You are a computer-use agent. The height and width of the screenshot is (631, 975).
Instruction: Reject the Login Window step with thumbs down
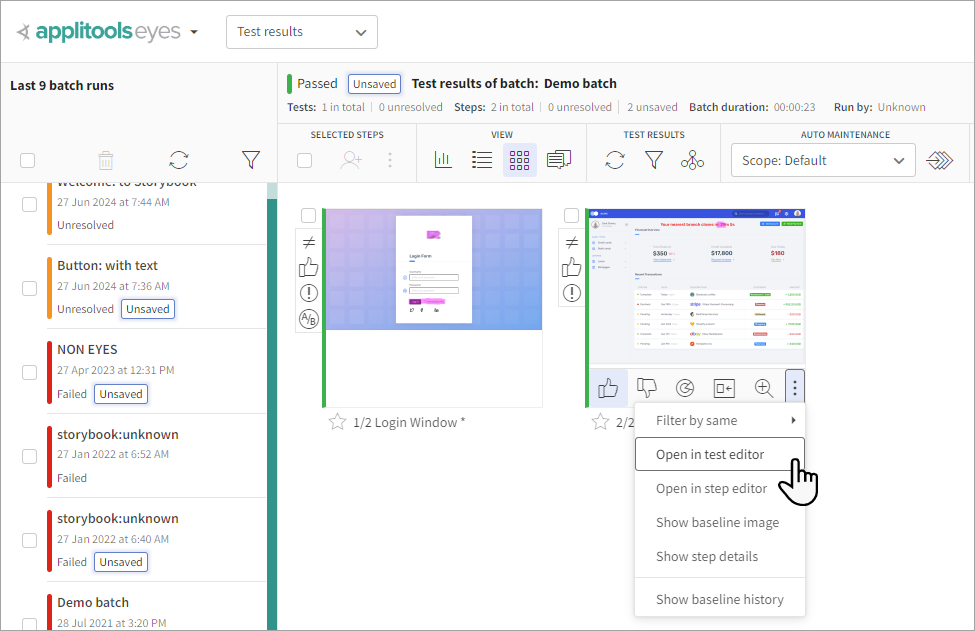[x=647, y=387]
